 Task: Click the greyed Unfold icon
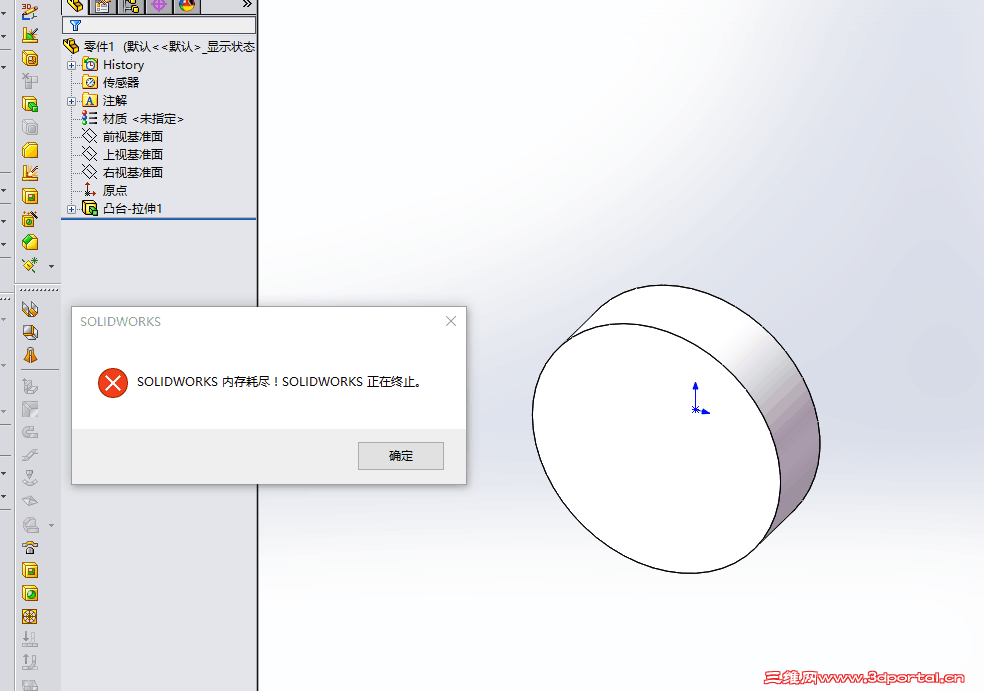point(29,640)
